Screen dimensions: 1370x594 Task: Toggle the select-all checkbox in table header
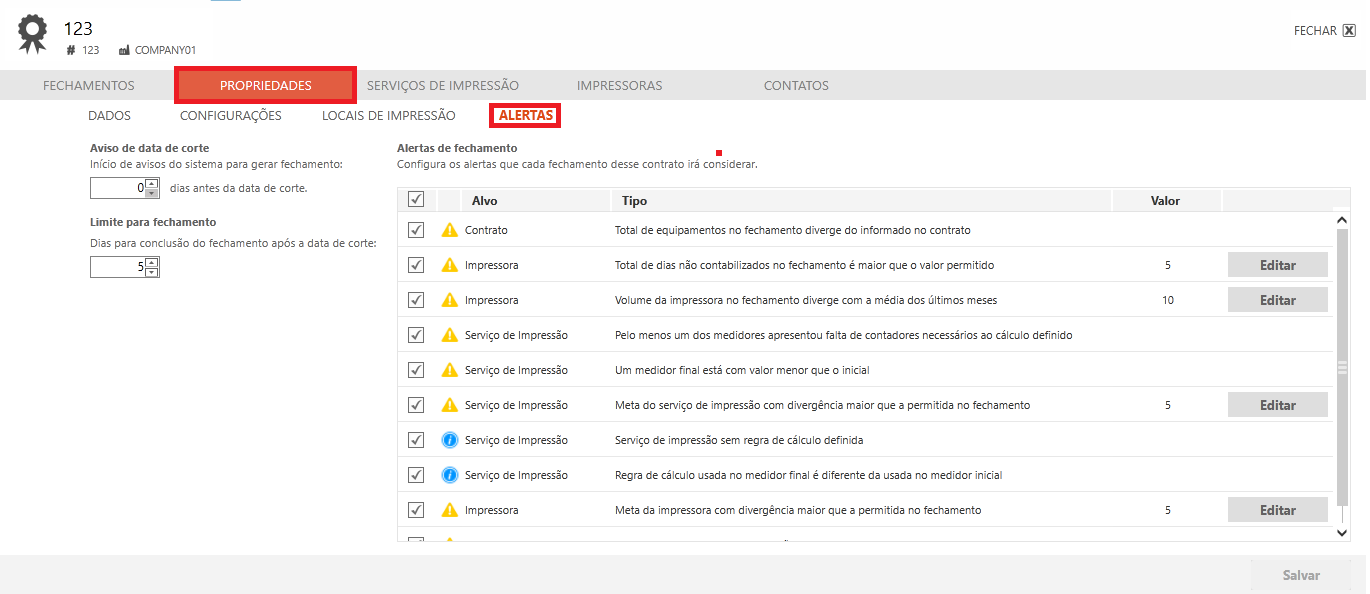[x=416, y=200]
